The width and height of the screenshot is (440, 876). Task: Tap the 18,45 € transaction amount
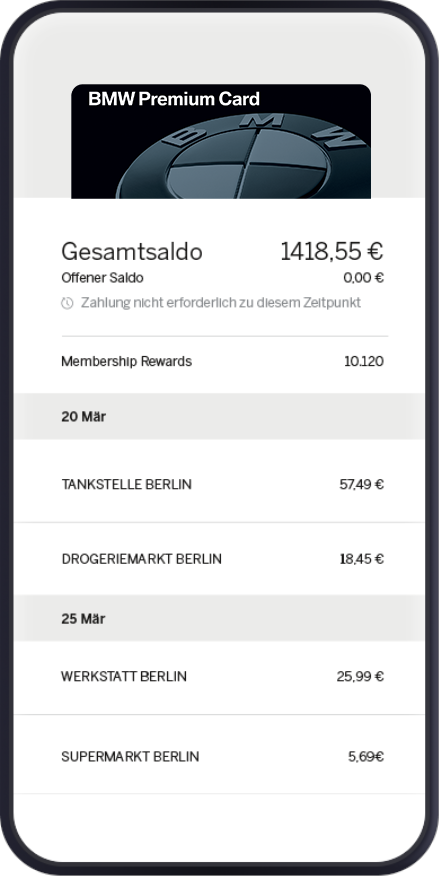362,559
